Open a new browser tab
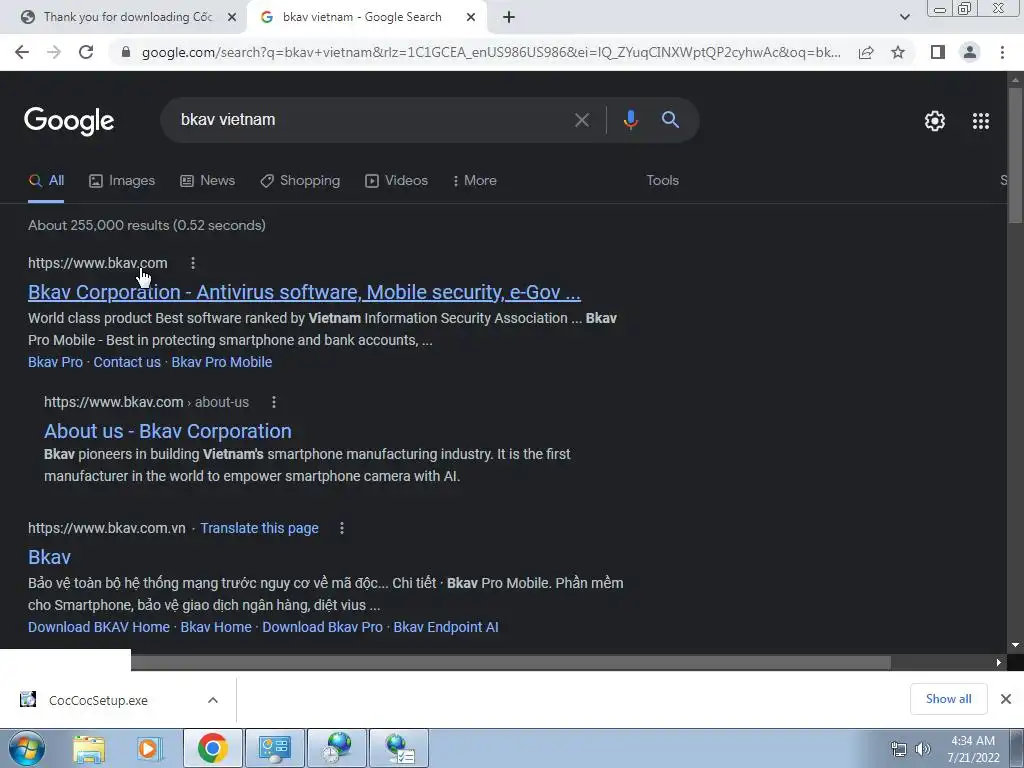Image resolution: width=1024 pixels, height=768 pixels. [x=509, y=18]
